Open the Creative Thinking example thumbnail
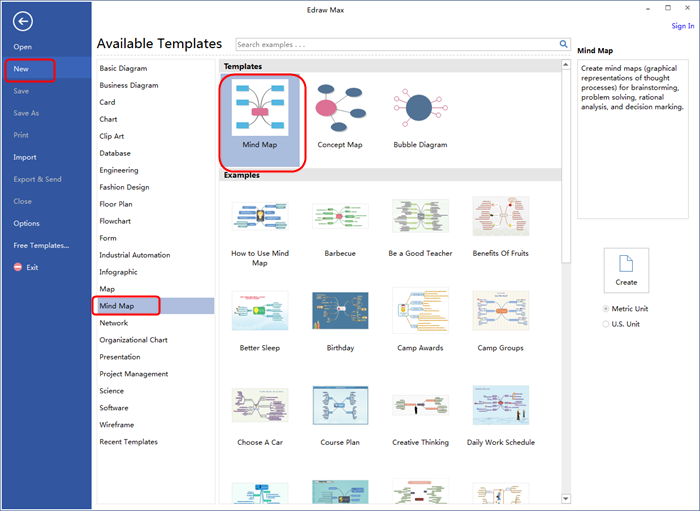This screenshot has width=700, height=511. tap(420, 405)
